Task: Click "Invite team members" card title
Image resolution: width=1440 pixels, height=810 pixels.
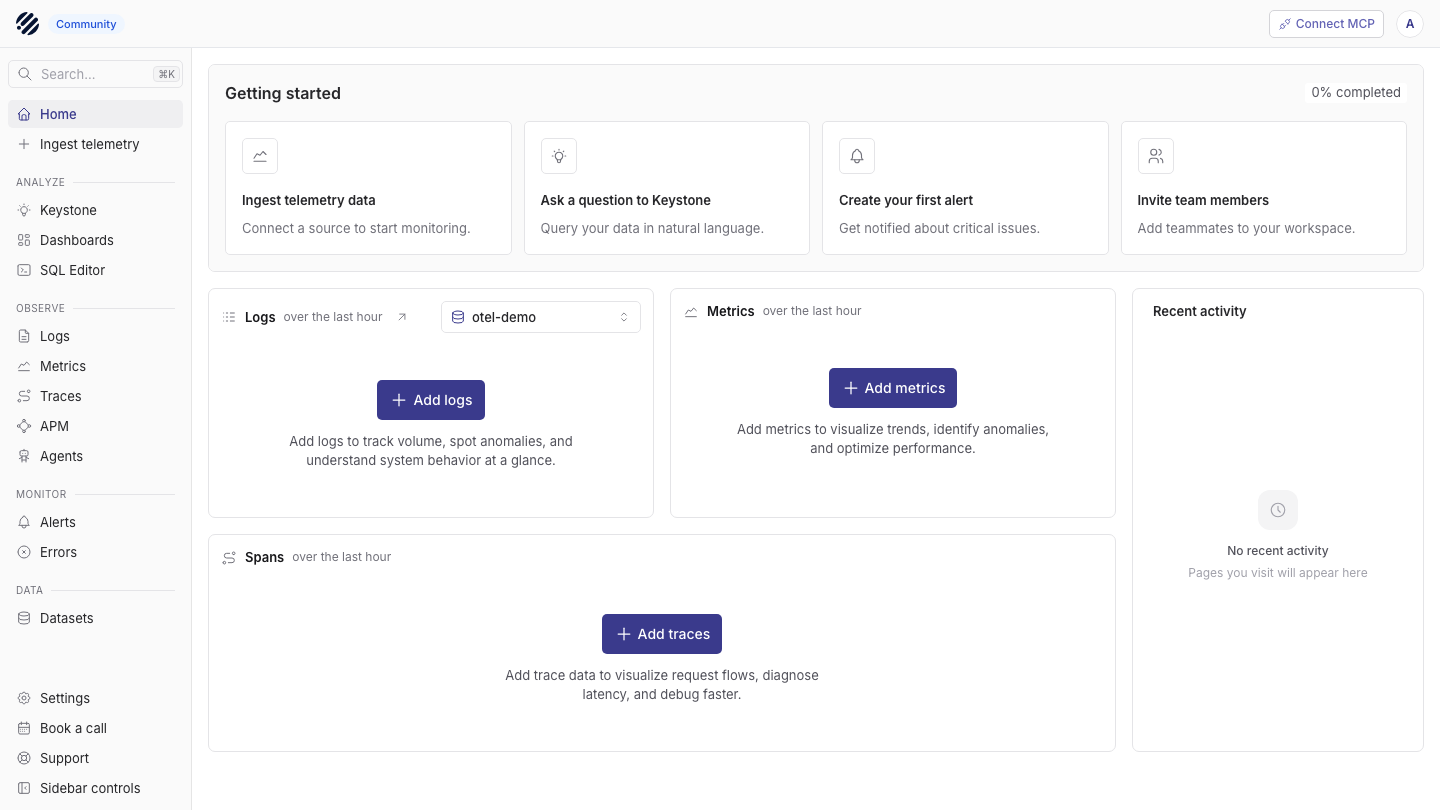Action: (1203, 200)
